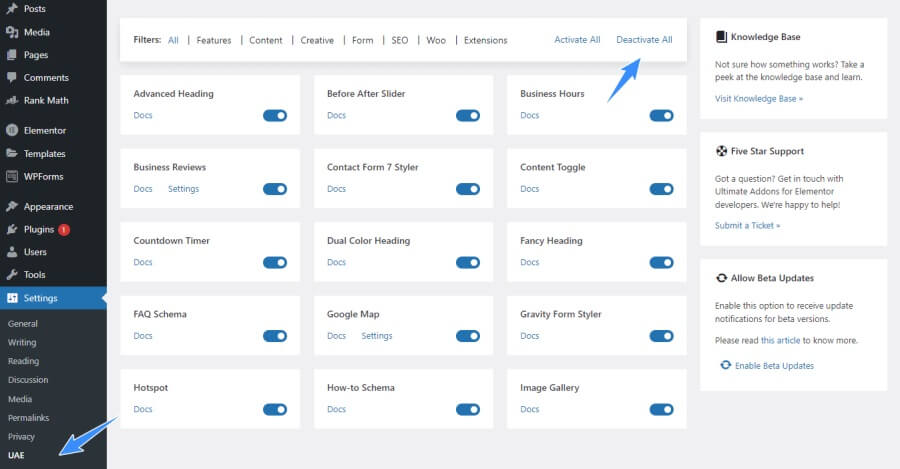Click the Plugins update count badge
900x469 pixels.
coord(64,230)
